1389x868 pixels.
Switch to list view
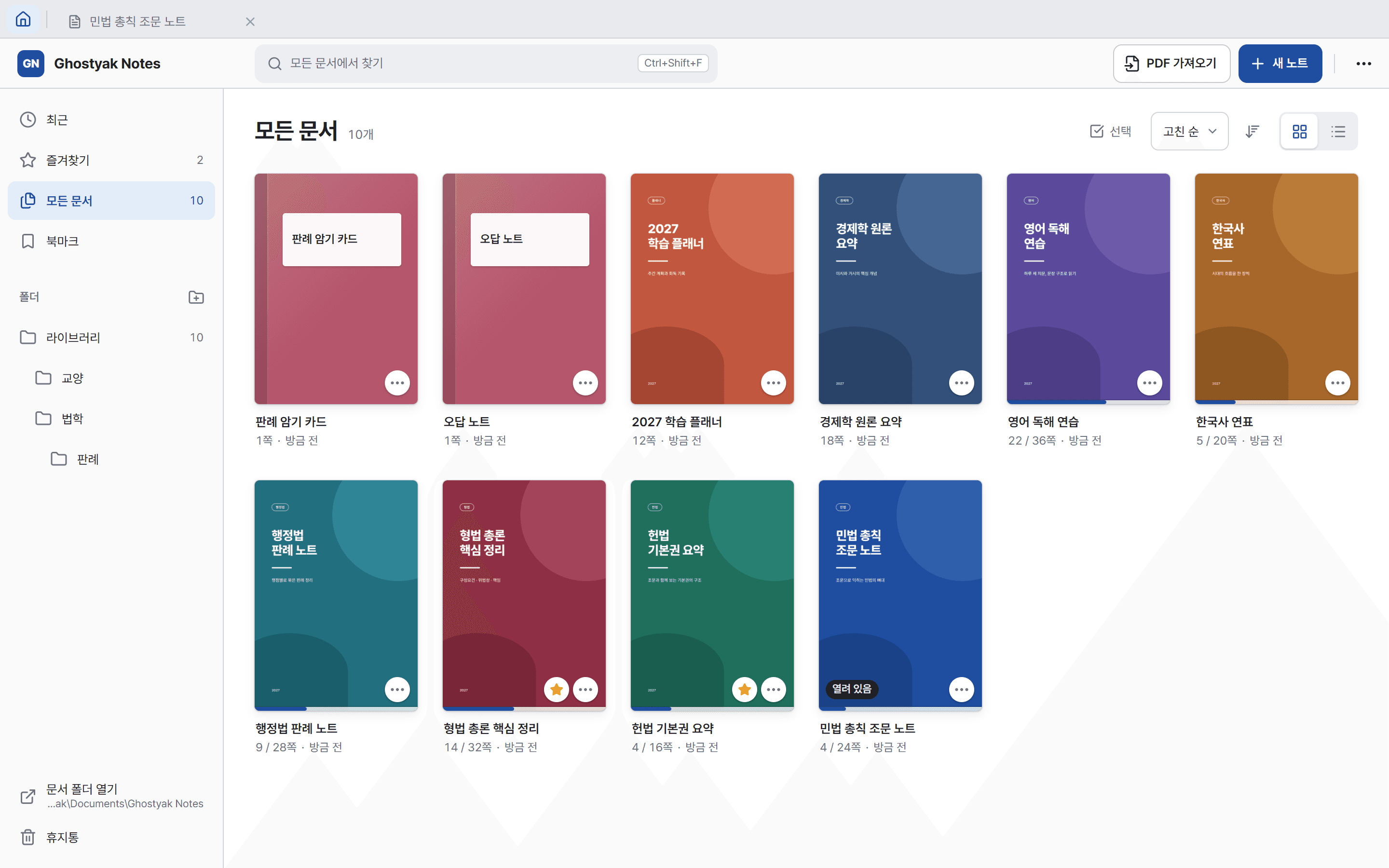[x=1338, y=132]
